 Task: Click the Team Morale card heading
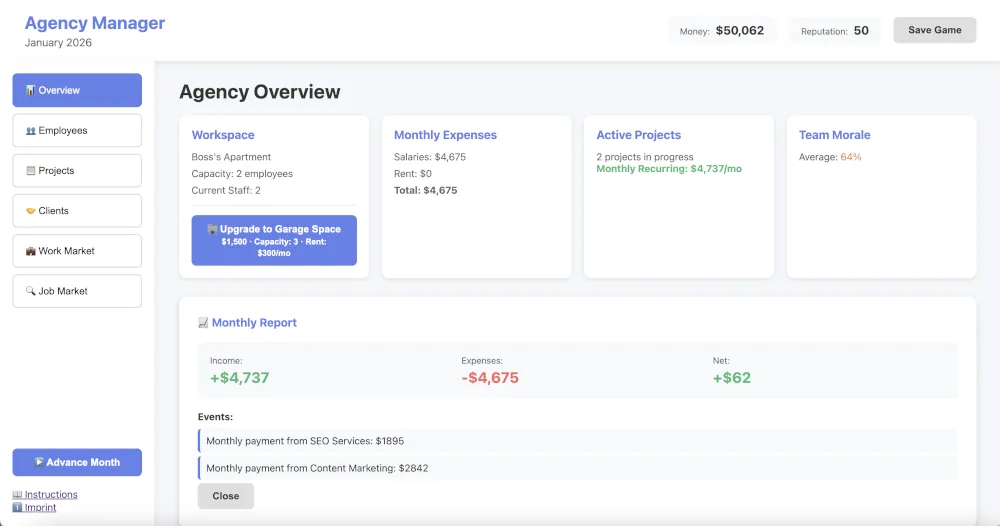click(x=834, y=135)
